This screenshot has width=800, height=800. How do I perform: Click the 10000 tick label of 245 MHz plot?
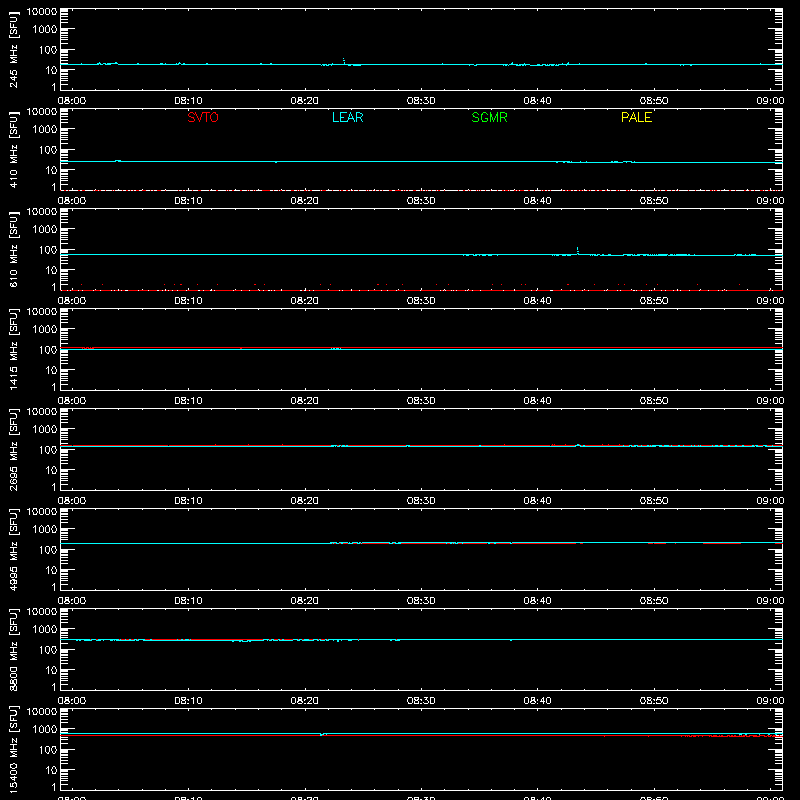click(x=42, y=12)
